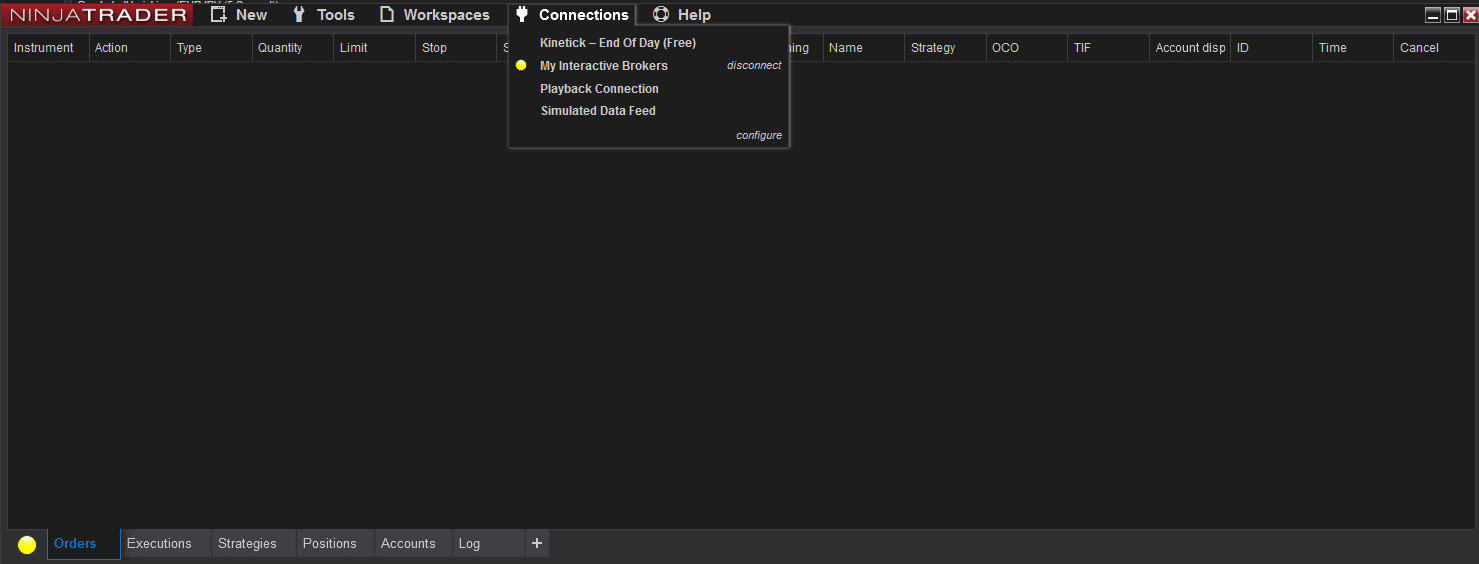Image resolution: width=1479 pixels, height=564 pixels.
Task: Click disconnect next to My Interactive Brokers
Action: [754, 65]
